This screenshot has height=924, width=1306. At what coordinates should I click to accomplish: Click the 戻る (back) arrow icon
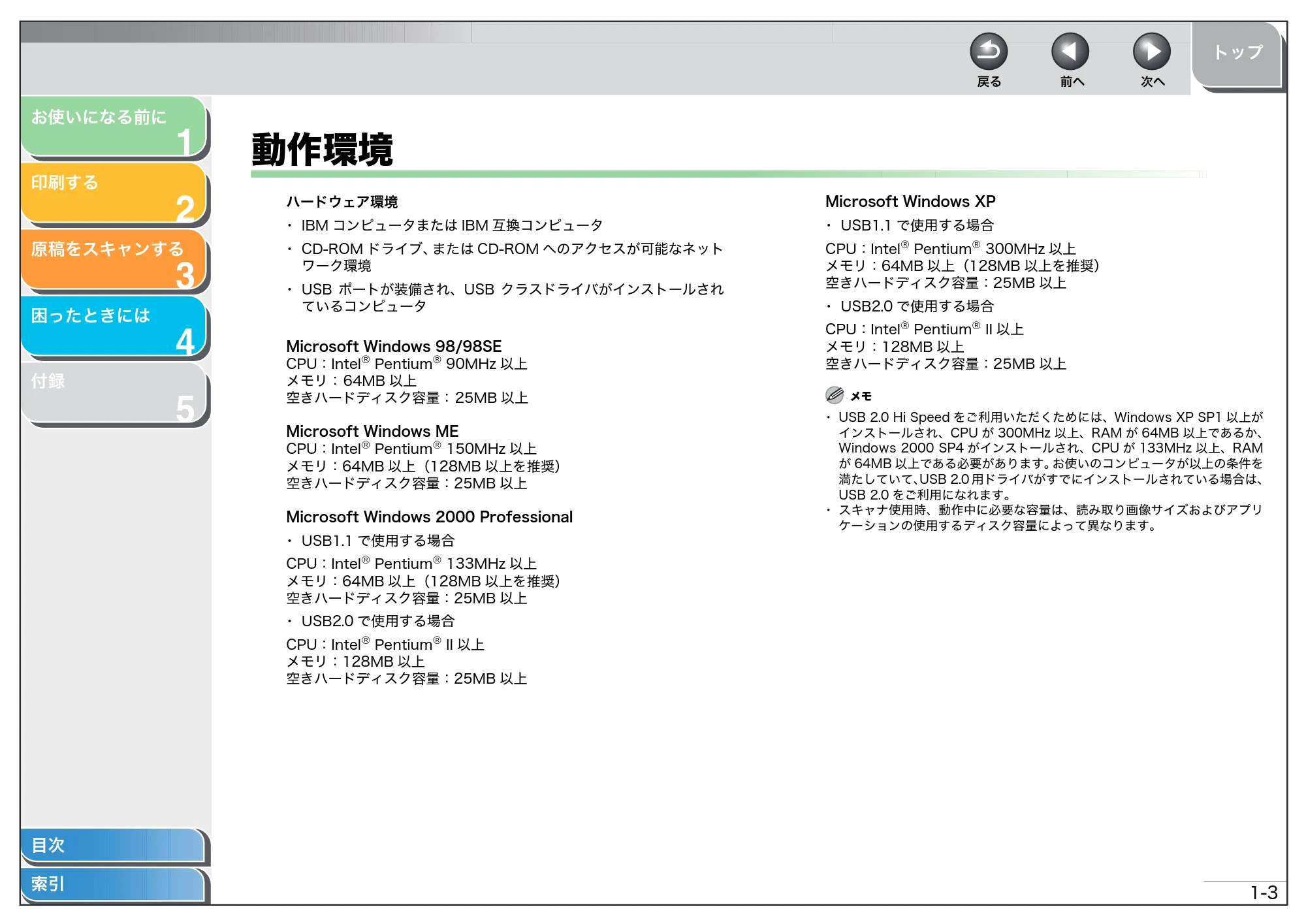pos(989,52)
